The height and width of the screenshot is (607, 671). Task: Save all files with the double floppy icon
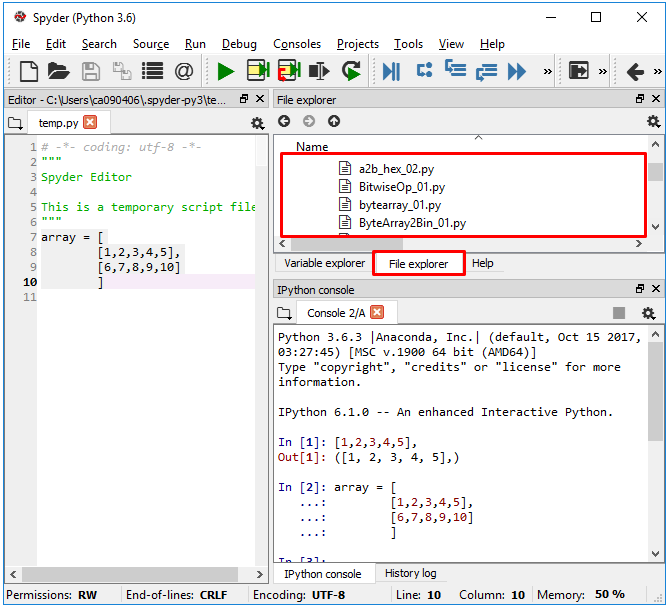[x=122, y=71]
